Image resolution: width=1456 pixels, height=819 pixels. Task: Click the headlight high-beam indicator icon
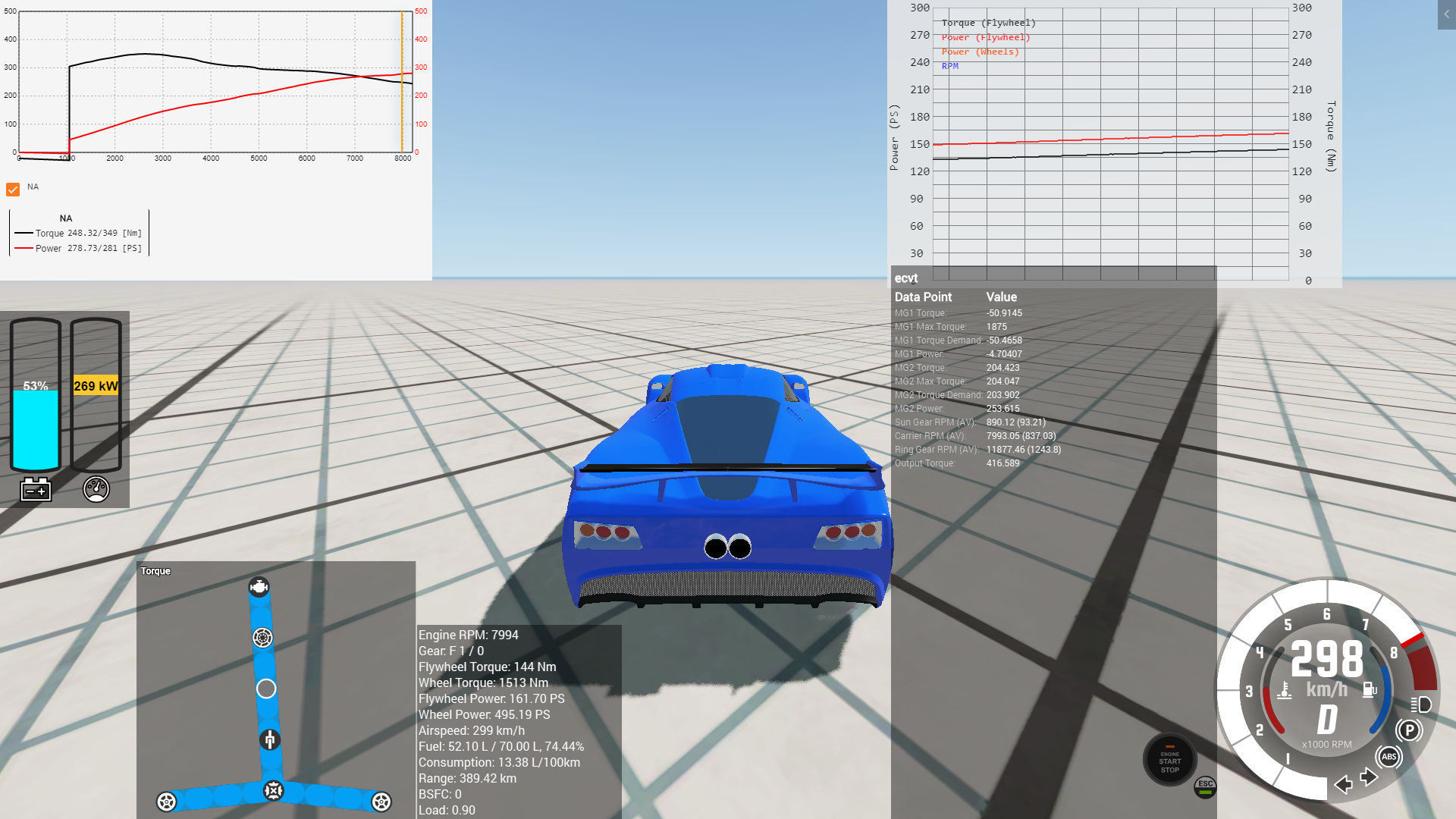[1421, 704]
